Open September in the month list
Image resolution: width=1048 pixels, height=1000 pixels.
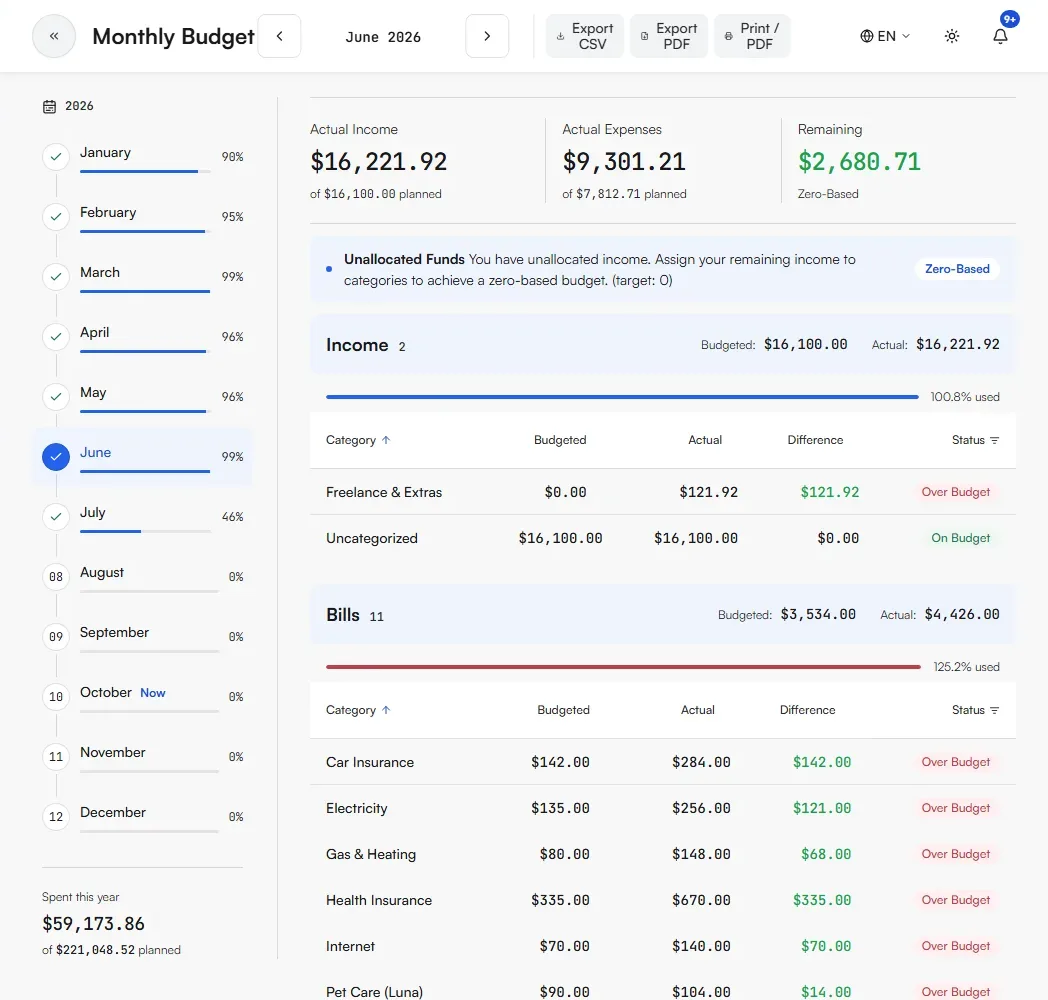[x=143, y=637]
